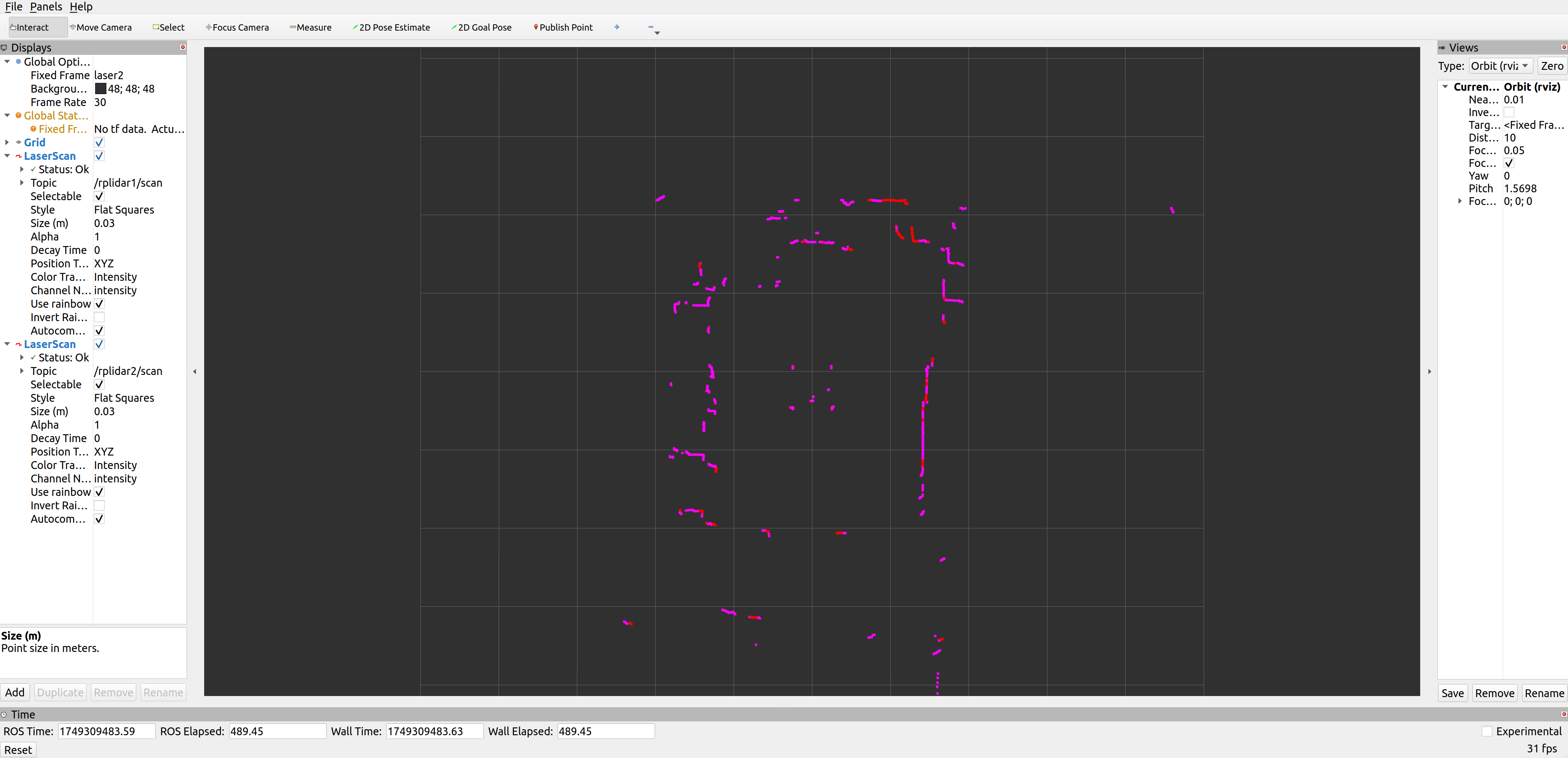1568x758 pixels.
Task: Open the view Type dropdown
Action: point(1500,66)
